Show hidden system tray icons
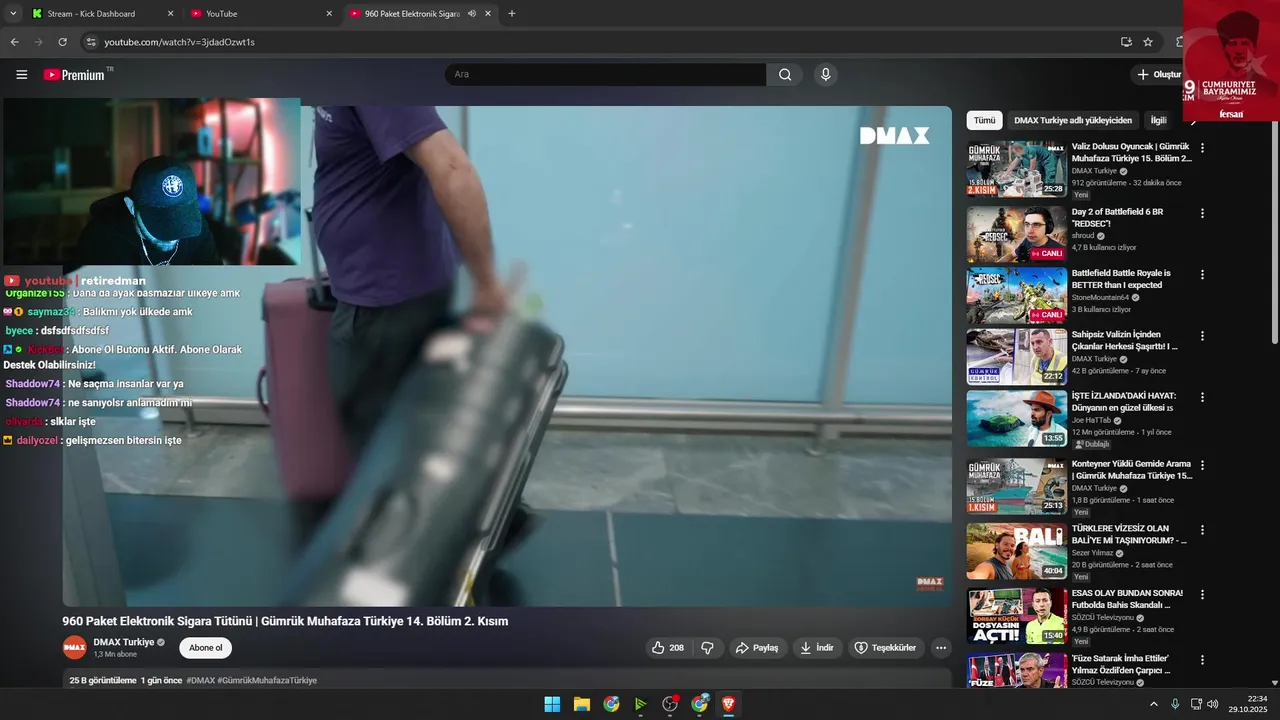 click(x=1153, y=704)
